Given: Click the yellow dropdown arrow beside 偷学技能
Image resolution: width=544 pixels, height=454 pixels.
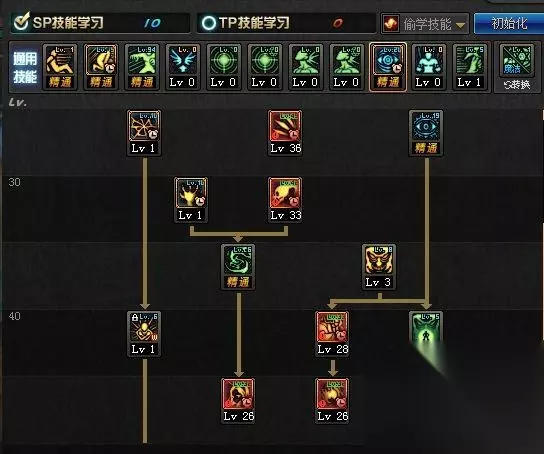Looking at the screenshot, I should [460, 25].
